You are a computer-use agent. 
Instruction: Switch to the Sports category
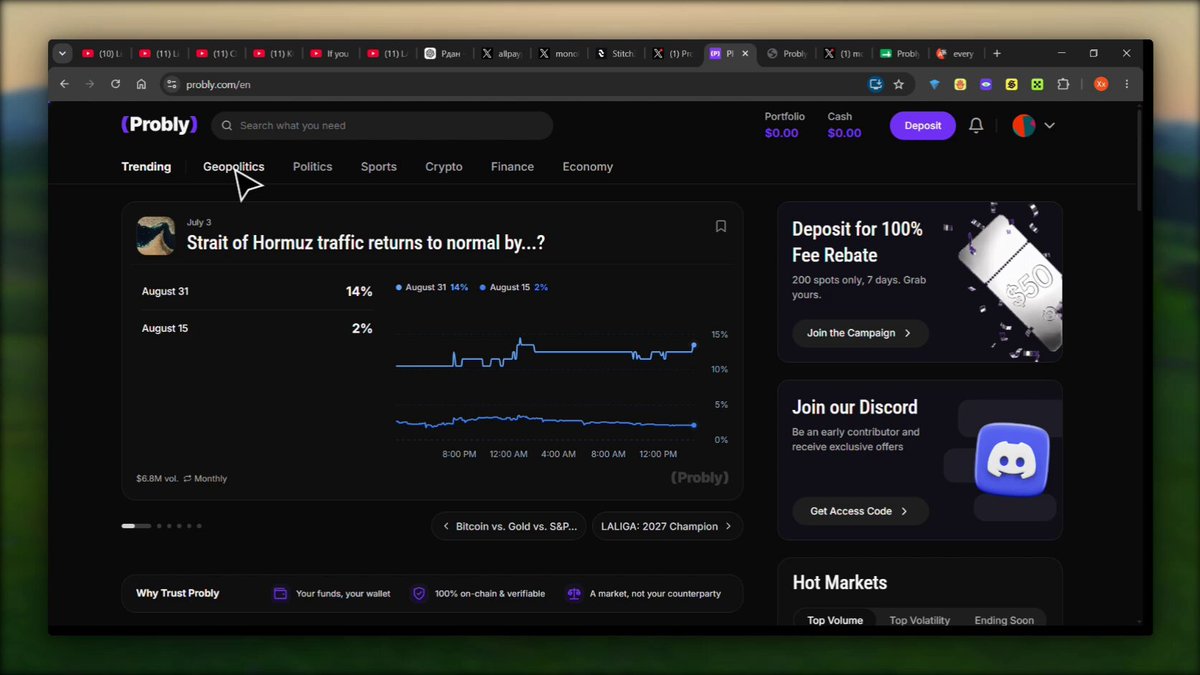point(379,167)
